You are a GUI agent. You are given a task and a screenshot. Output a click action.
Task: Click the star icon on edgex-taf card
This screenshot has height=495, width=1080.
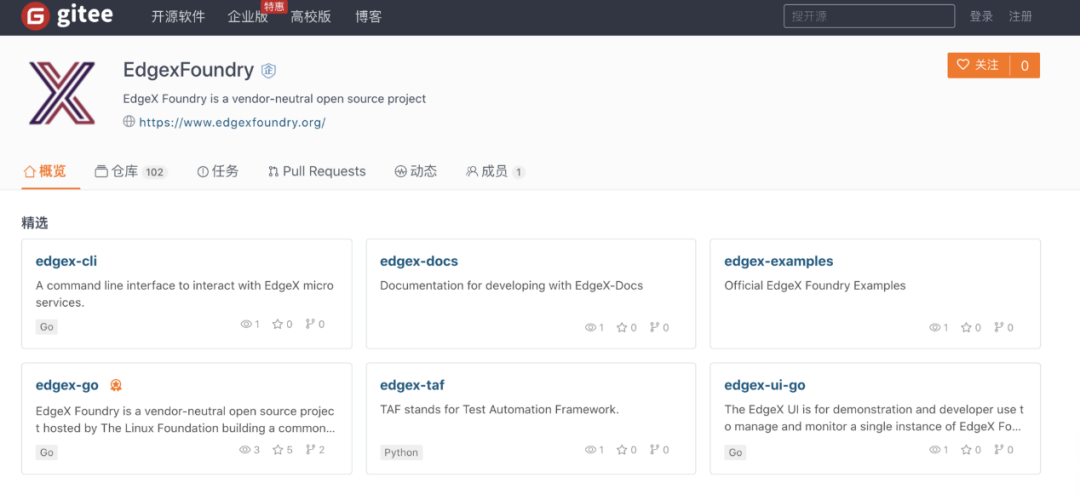[x=621, y=451]
